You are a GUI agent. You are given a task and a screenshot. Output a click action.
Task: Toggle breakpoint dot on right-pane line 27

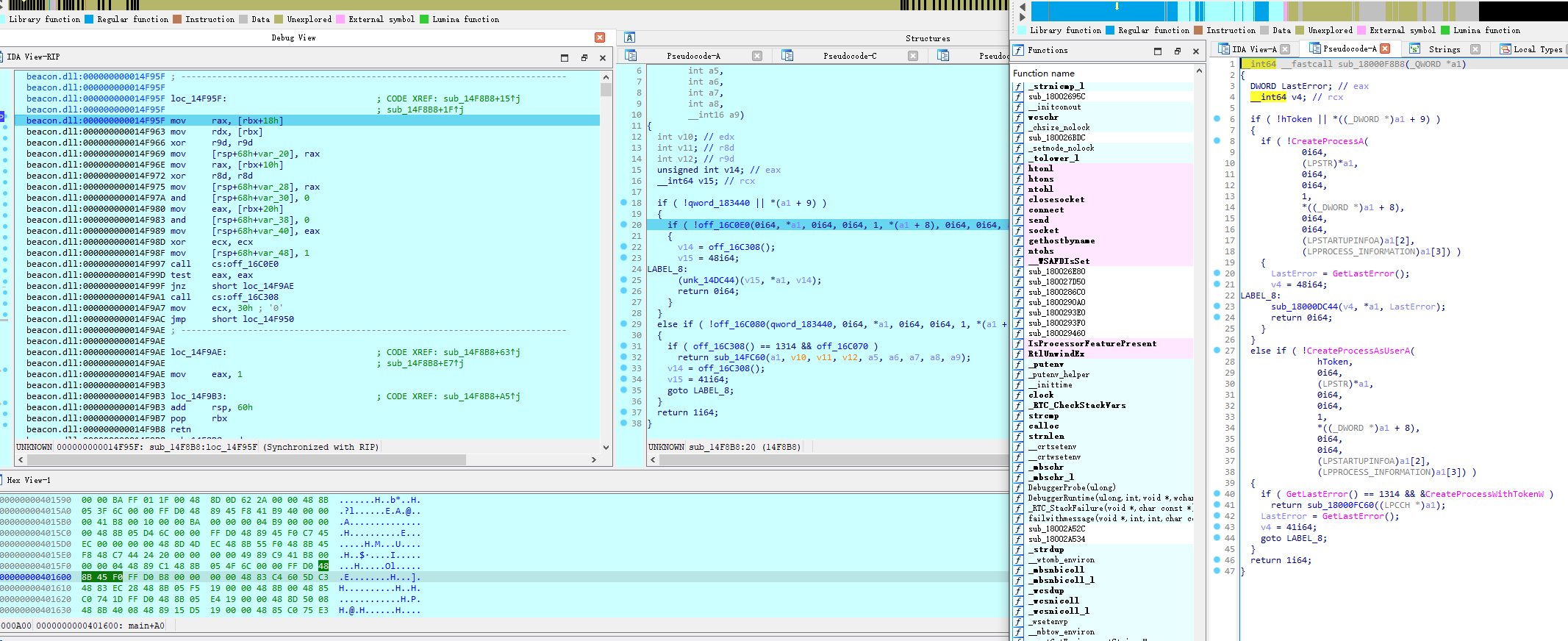pos(1217,350)
